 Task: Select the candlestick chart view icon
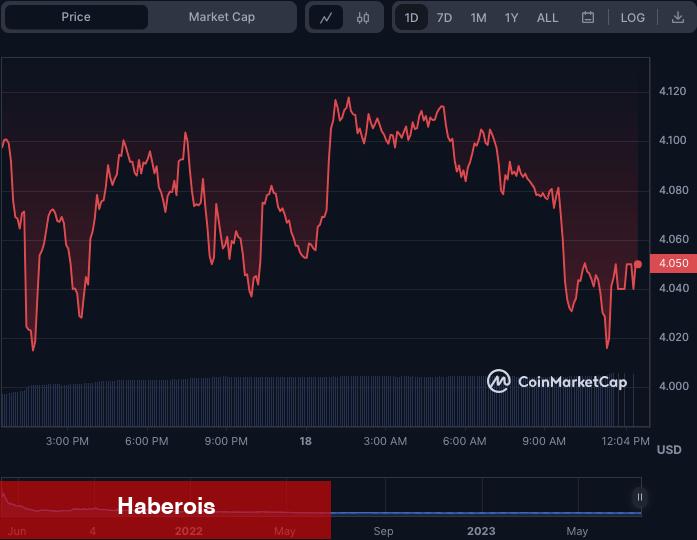pyautogui.click(x=363, y=18)
